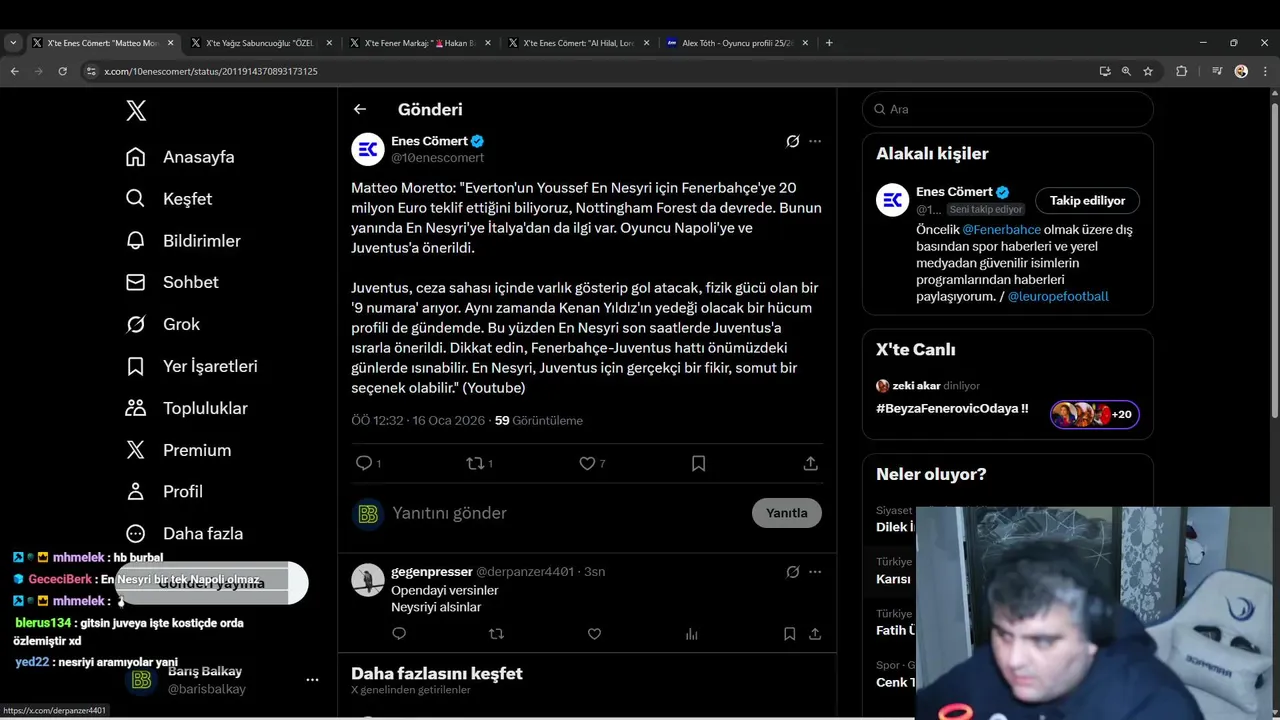
Task: Open a new browser tab
Action: point(829,43)
